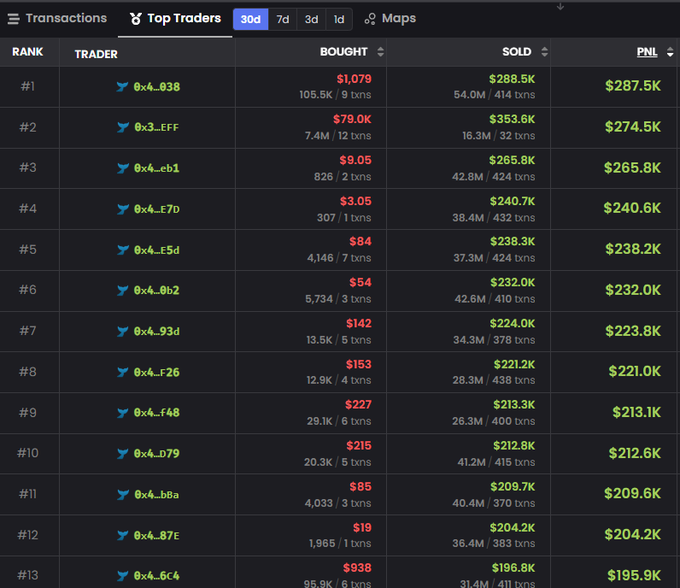Click whale icon beside 0x3...EFF
The height and width of the screenshot is (588, 680).
[x=123, y=127]
